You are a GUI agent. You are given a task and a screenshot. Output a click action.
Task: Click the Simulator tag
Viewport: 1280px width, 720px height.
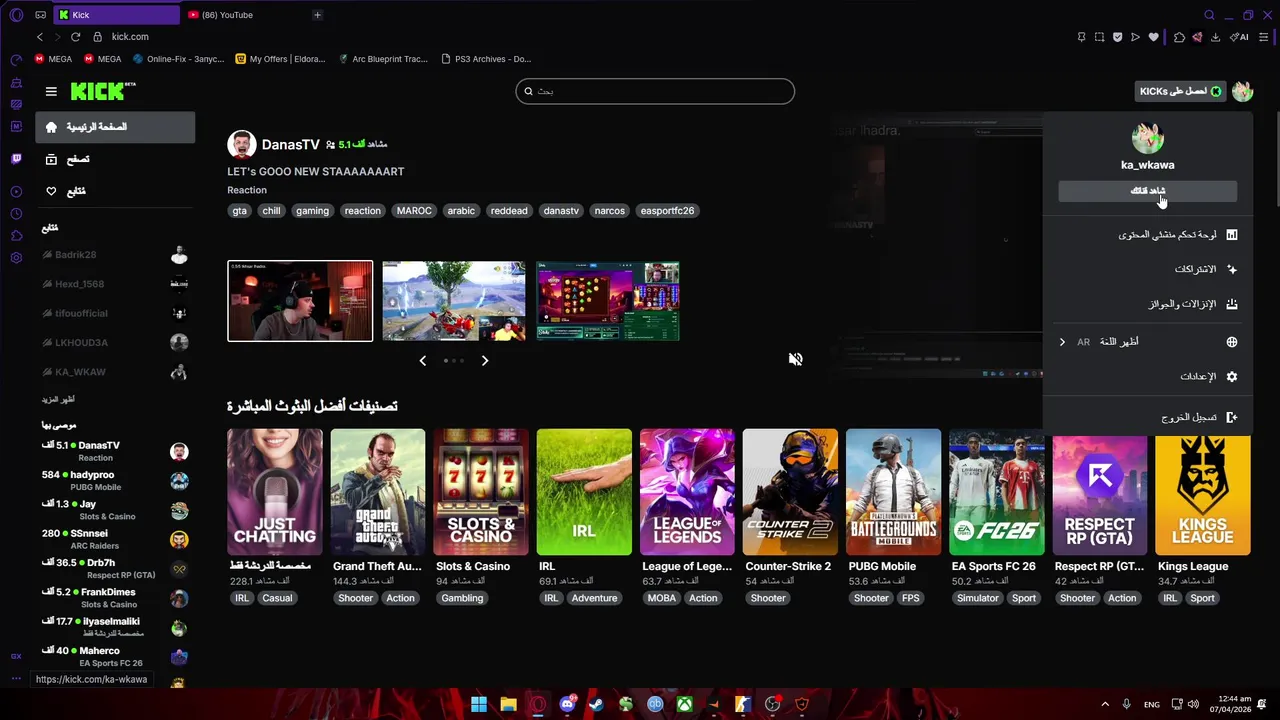pos(977,598)
